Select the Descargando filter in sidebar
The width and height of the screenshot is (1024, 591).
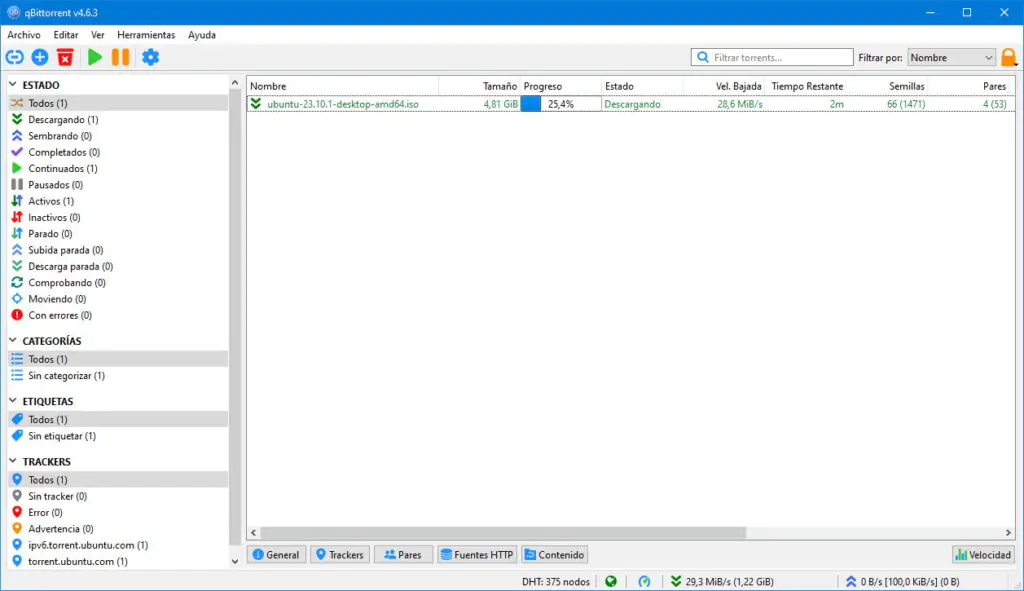coord(62,120)
